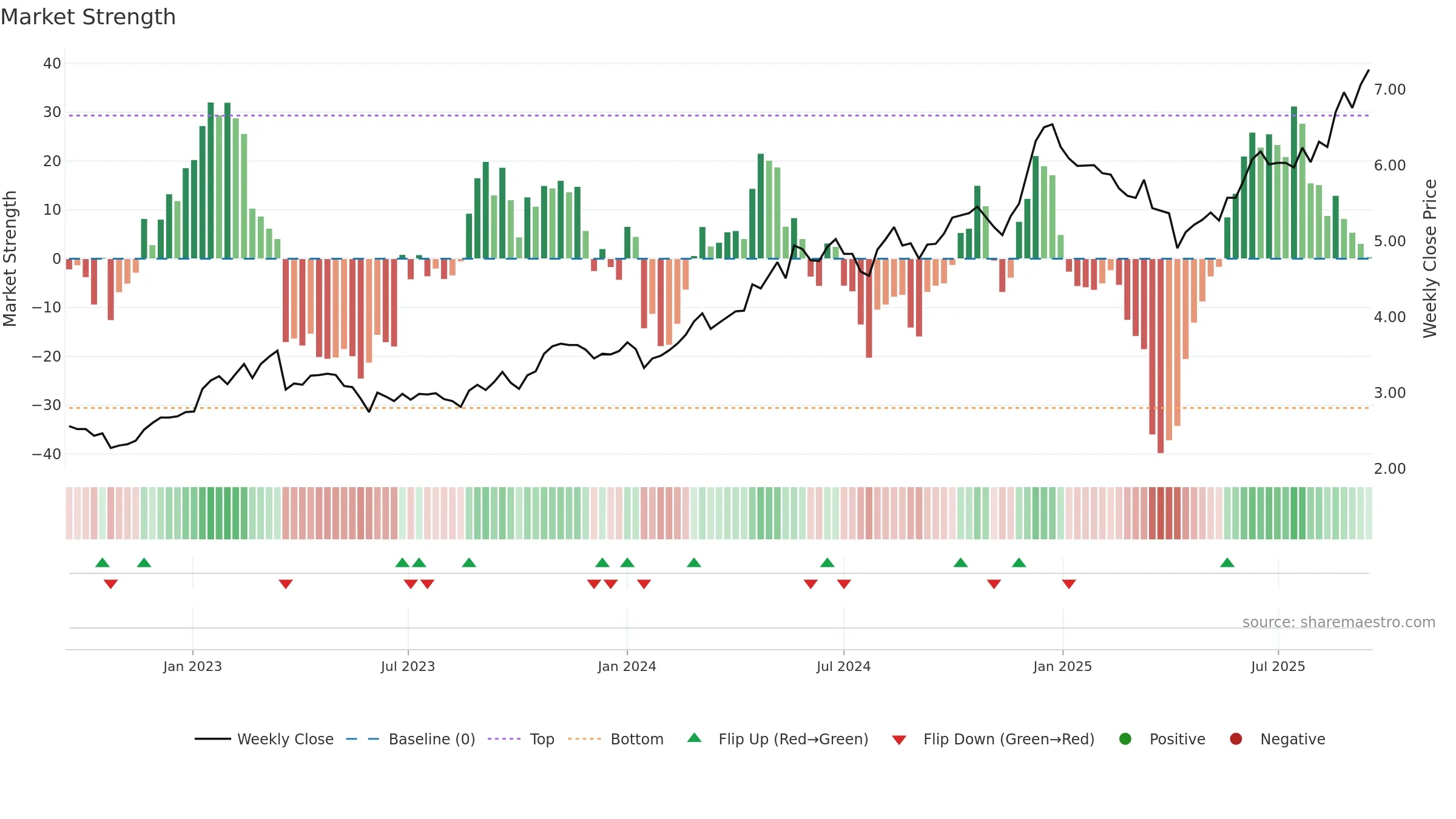Click the 40 tick on left axis

(x=52, y=63)
